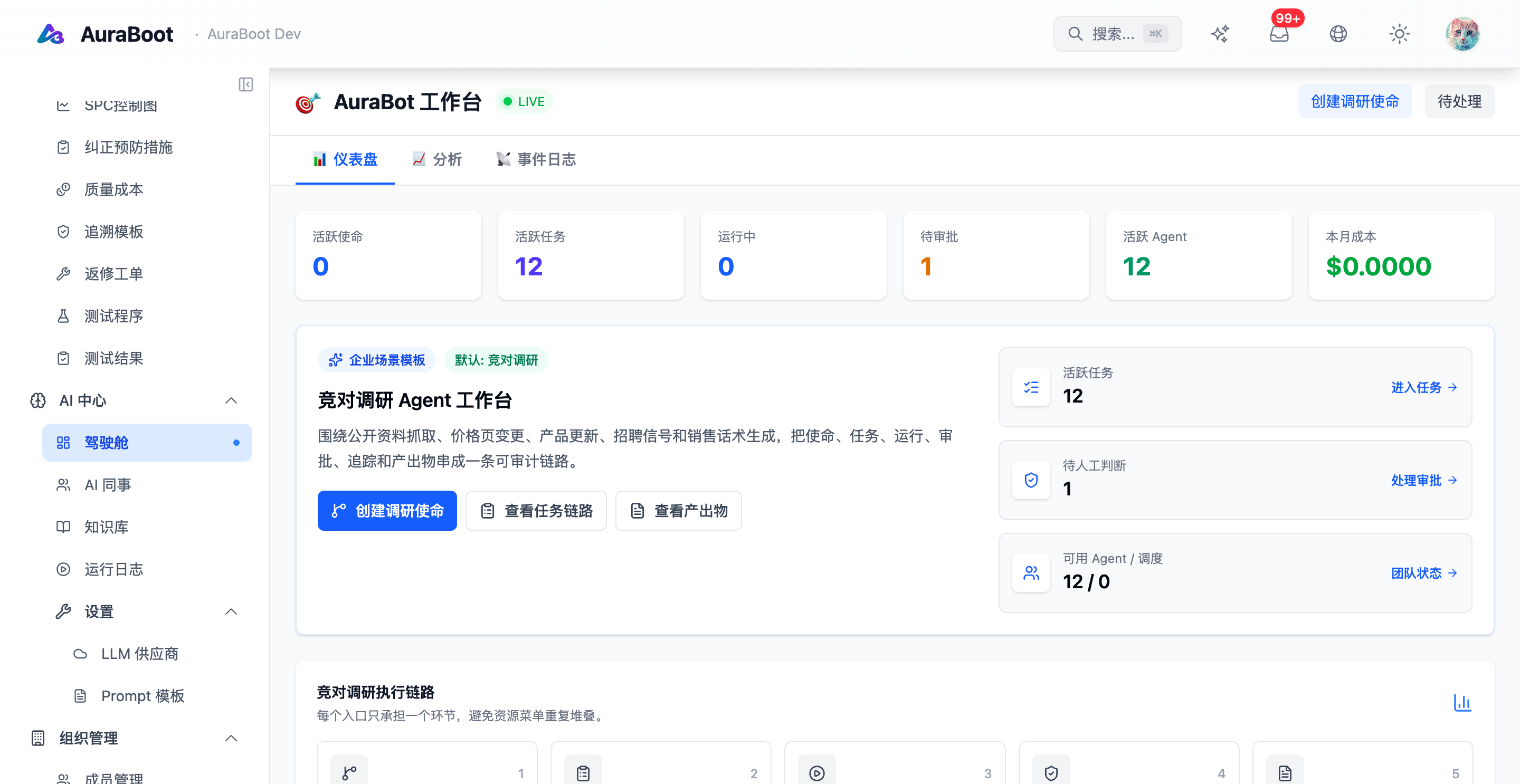Follow the 处理审批 link
The width and height of the screenshot is (1520, 784).
click(1424, 480)
